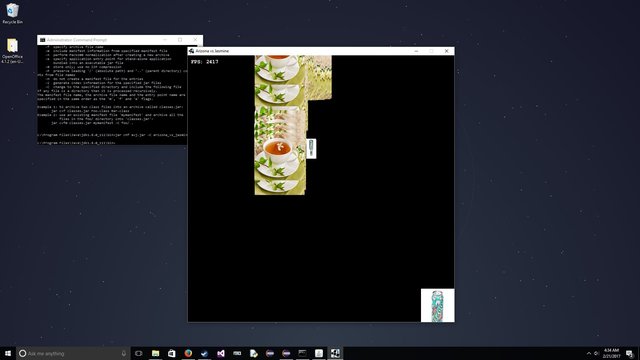The height and width of the screenshot is (360, 640).
Task: Open the Action Center notifications icon
Action: coord(629,353)
